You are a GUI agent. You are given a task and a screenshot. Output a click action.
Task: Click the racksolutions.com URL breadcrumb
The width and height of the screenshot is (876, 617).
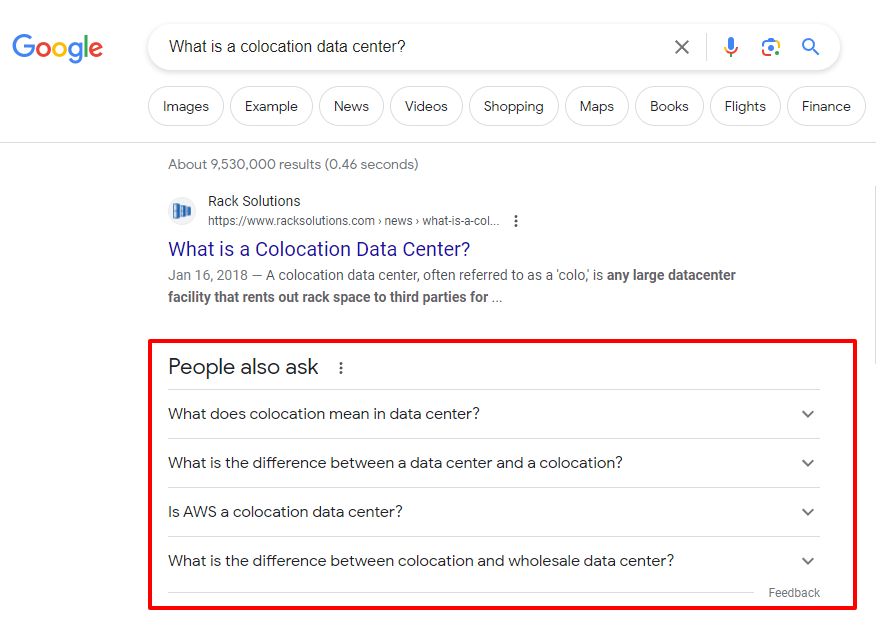click(x=354, y=221)
